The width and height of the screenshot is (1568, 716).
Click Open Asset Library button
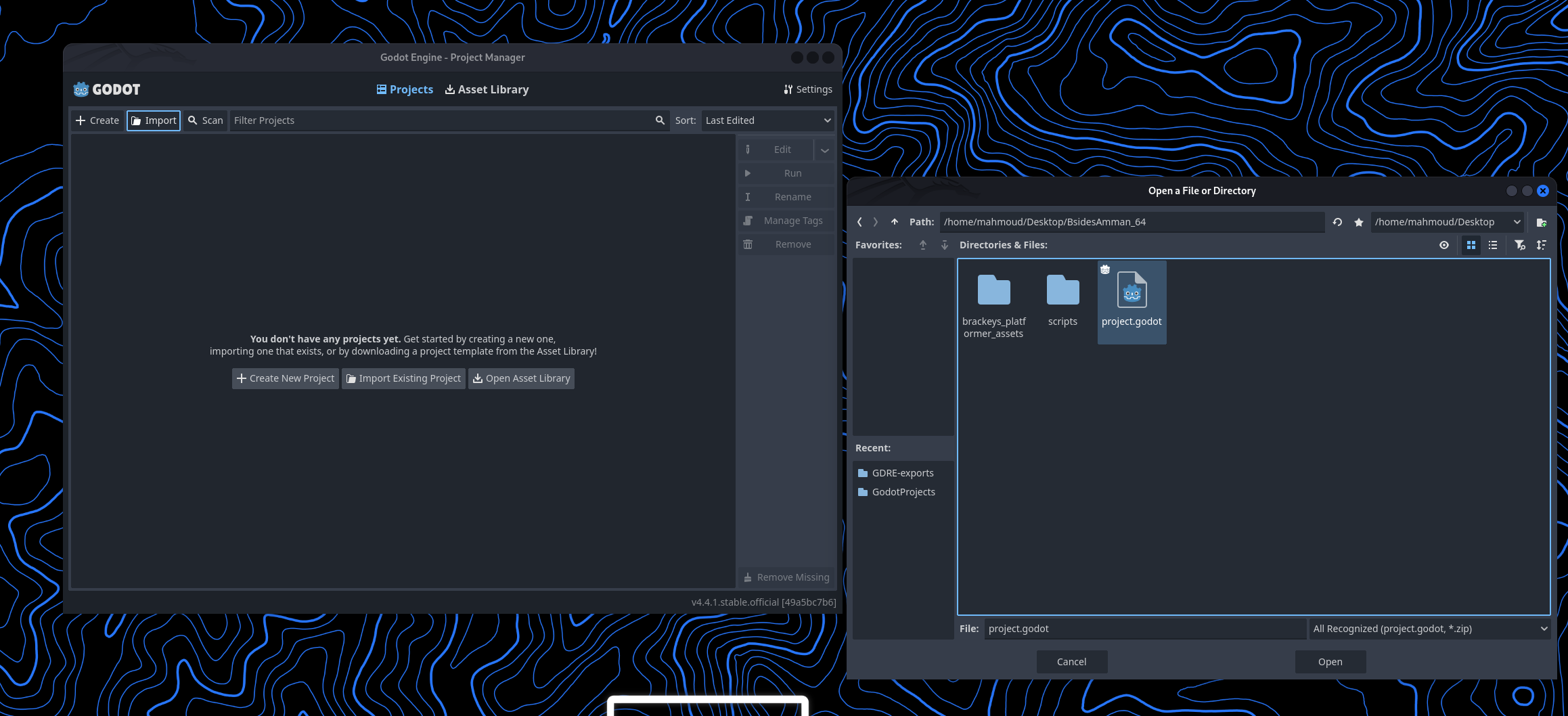coord(521,378)
